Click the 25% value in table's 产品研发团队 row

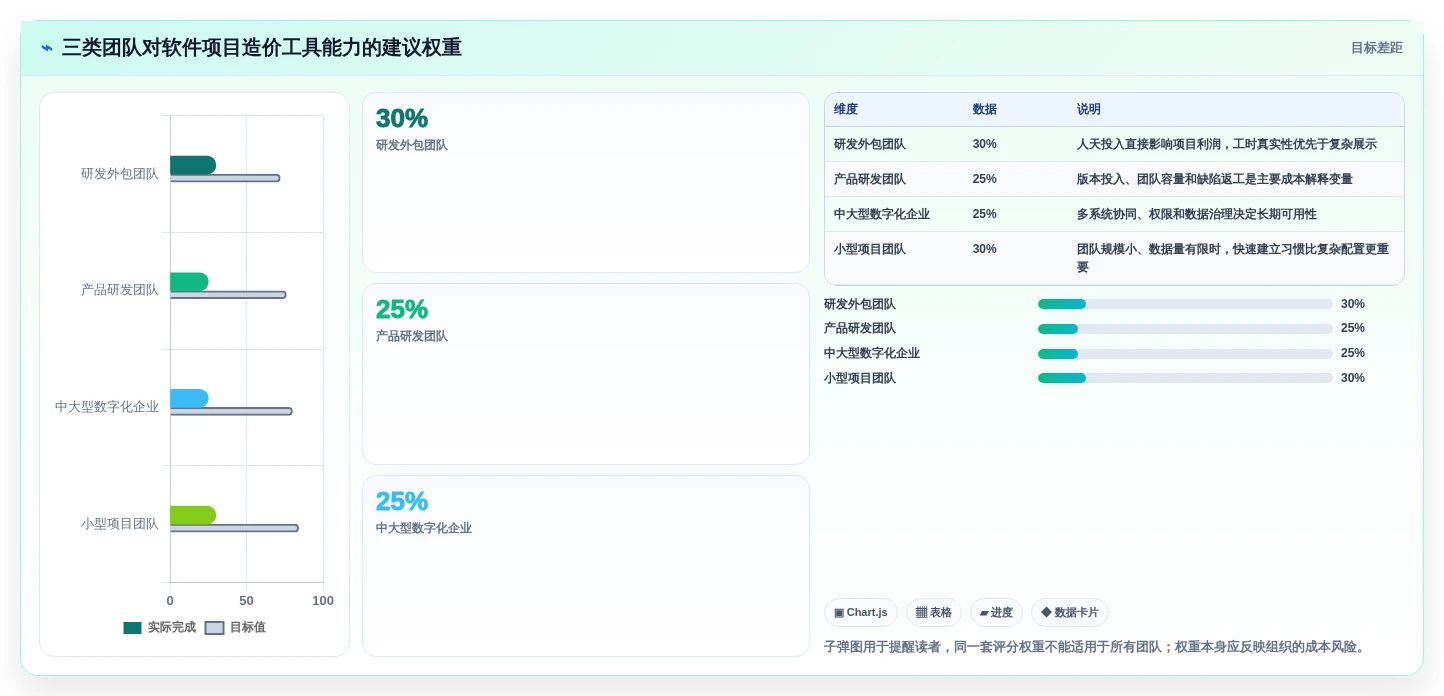tap(985, 179)
